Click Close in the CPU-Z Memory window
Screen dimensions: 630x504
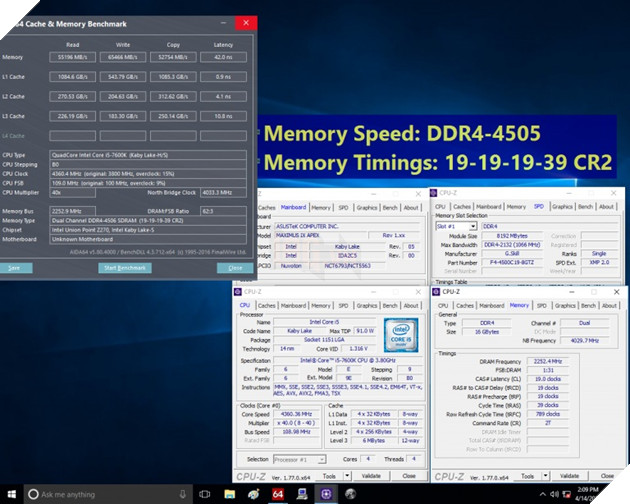[607, 476]
